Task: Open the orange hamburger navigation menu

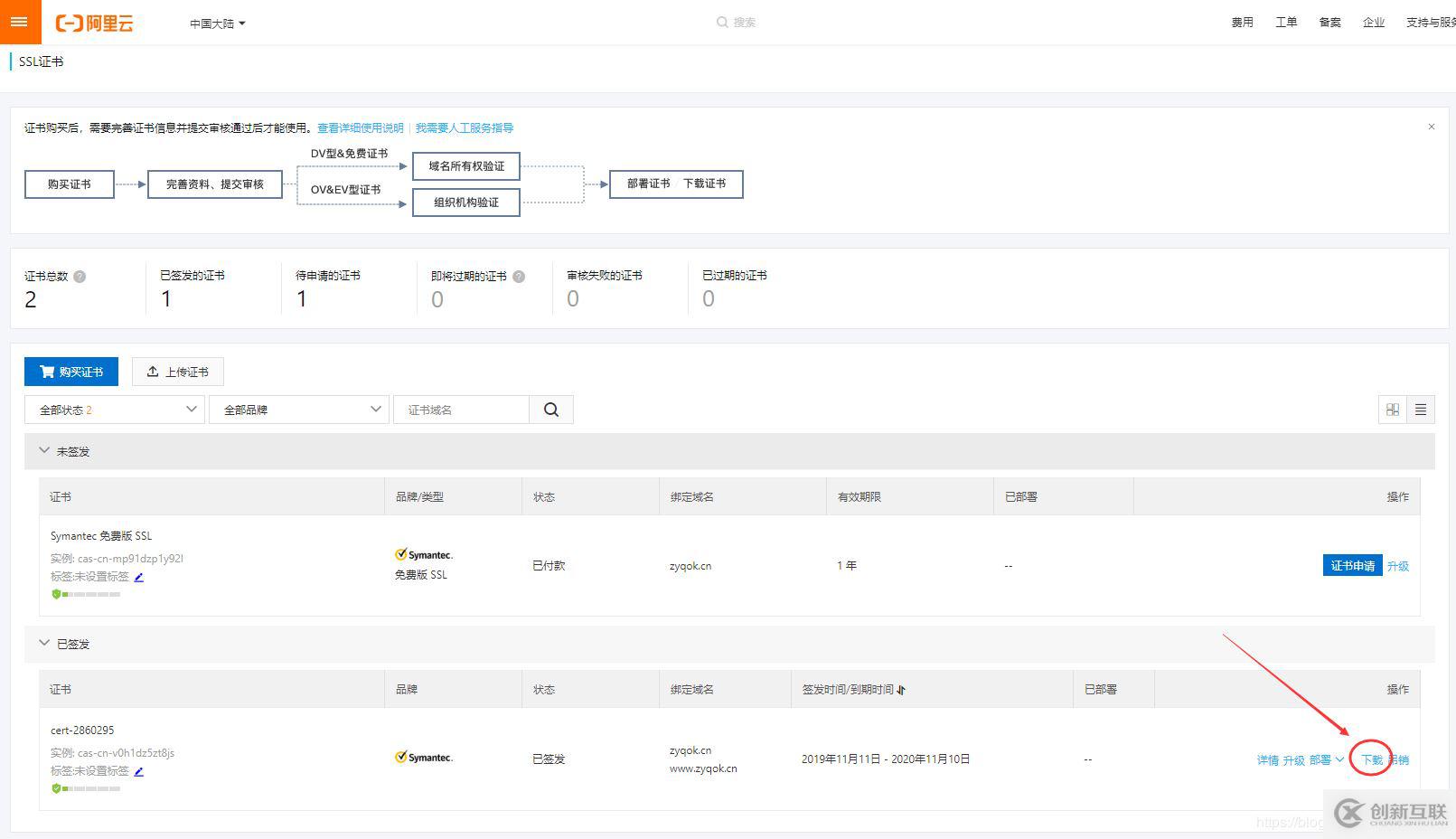Action: pyautogui.click(x=19, y=22)
